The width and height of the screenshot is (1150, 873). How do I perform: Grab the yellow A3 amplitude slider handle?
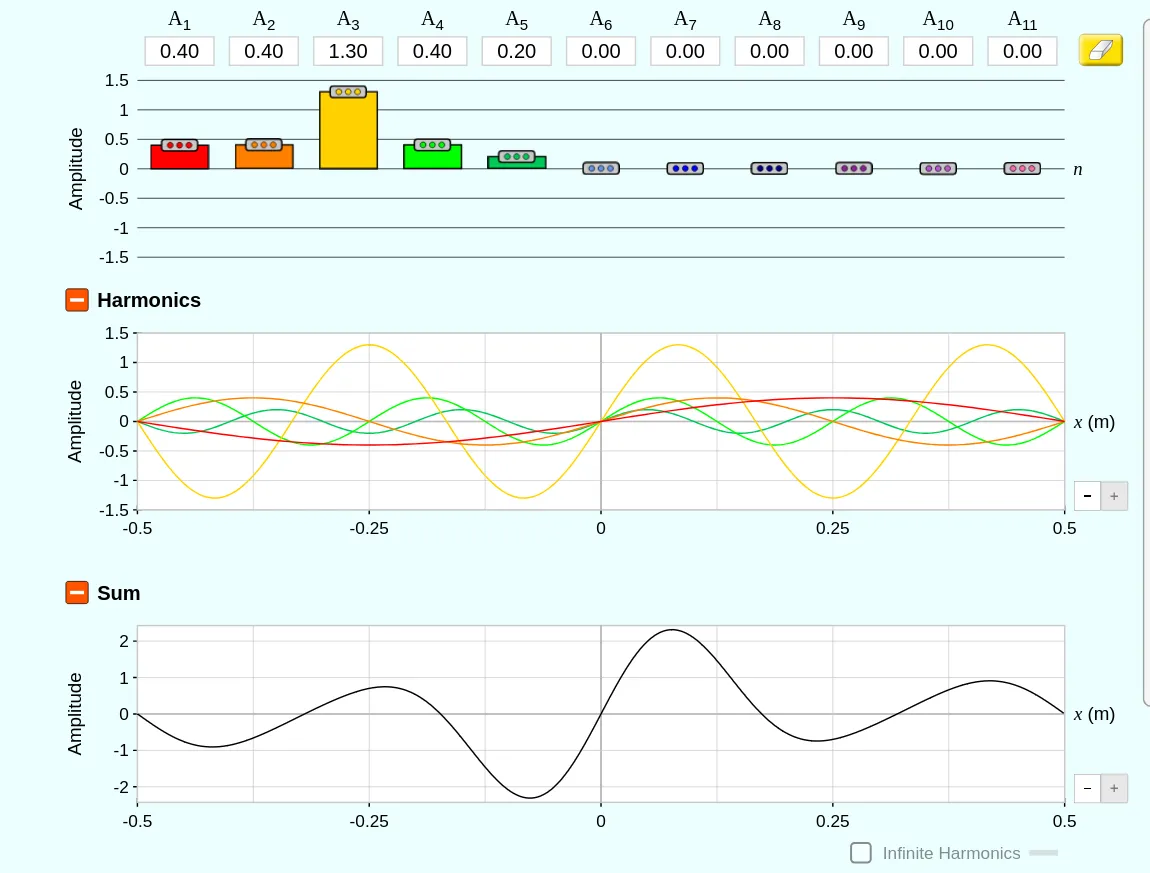pyautogui.click(x=348, y=92)
